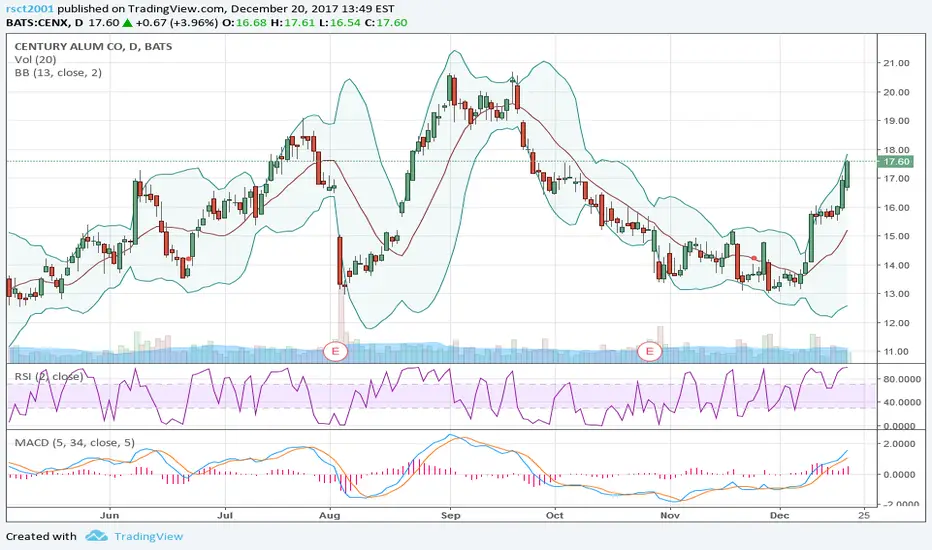The image size is (932, 550).
Task: Open the rsct2001 author link
Action: [x=30, y=9]
